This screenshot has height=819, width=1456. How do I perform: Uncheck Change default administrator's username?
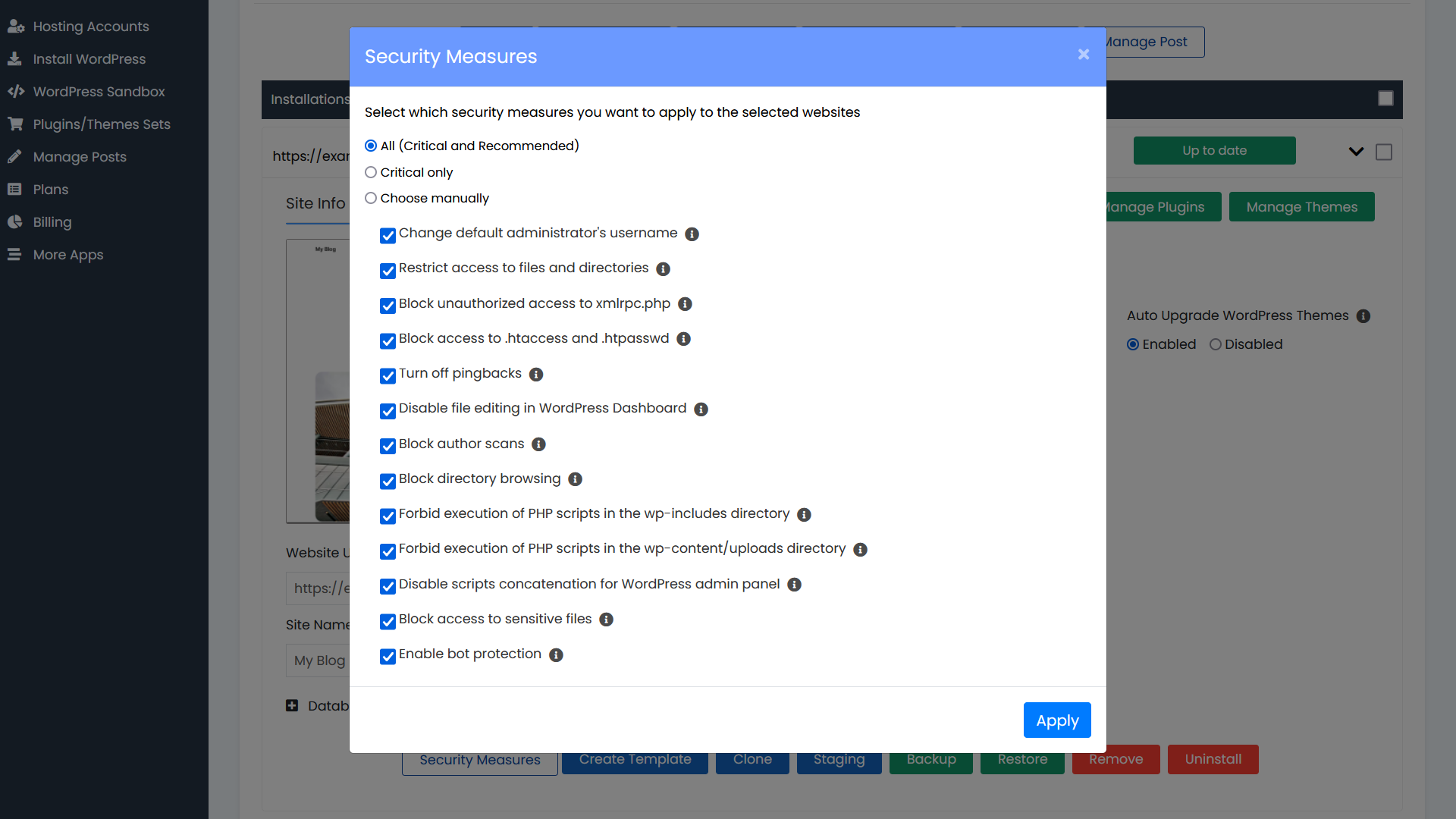tap(388, 236)
